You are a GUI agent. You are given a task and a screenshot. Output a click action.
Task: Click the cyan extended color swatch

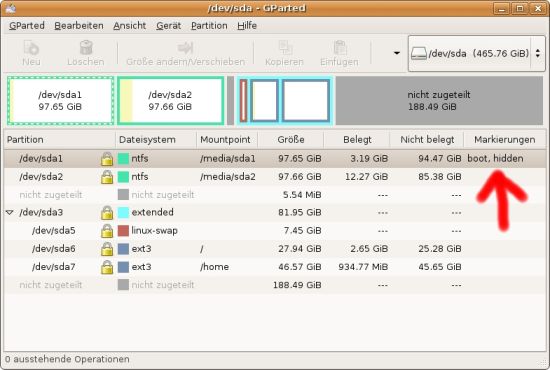(x=123, y=213)
